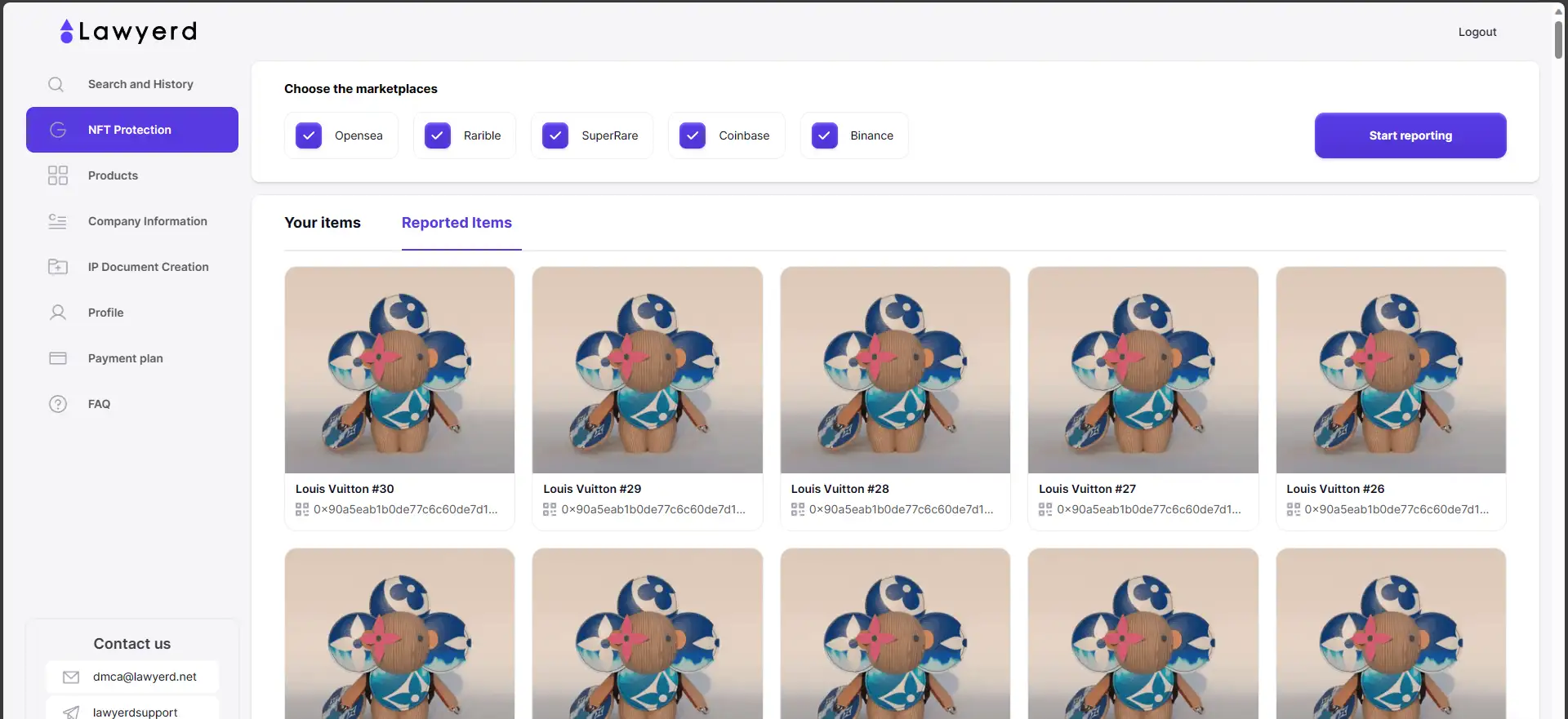Open the Profile person icon
The width and height of the screenshot is (1568, 719).
[x=57, y=313]
